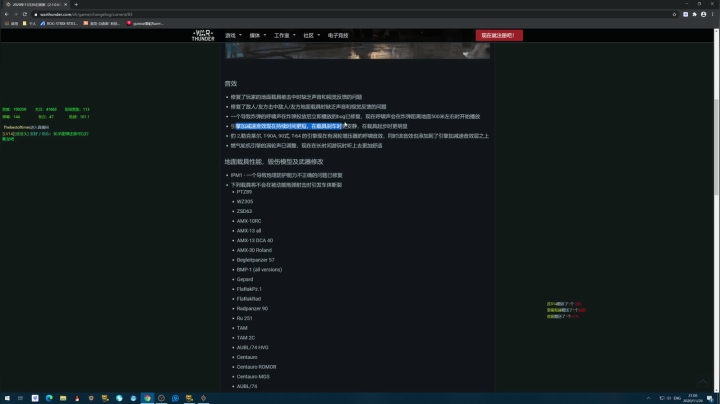Open the Windows Start menu
This screenshot has width=720, height=404.
coord(7,398)
